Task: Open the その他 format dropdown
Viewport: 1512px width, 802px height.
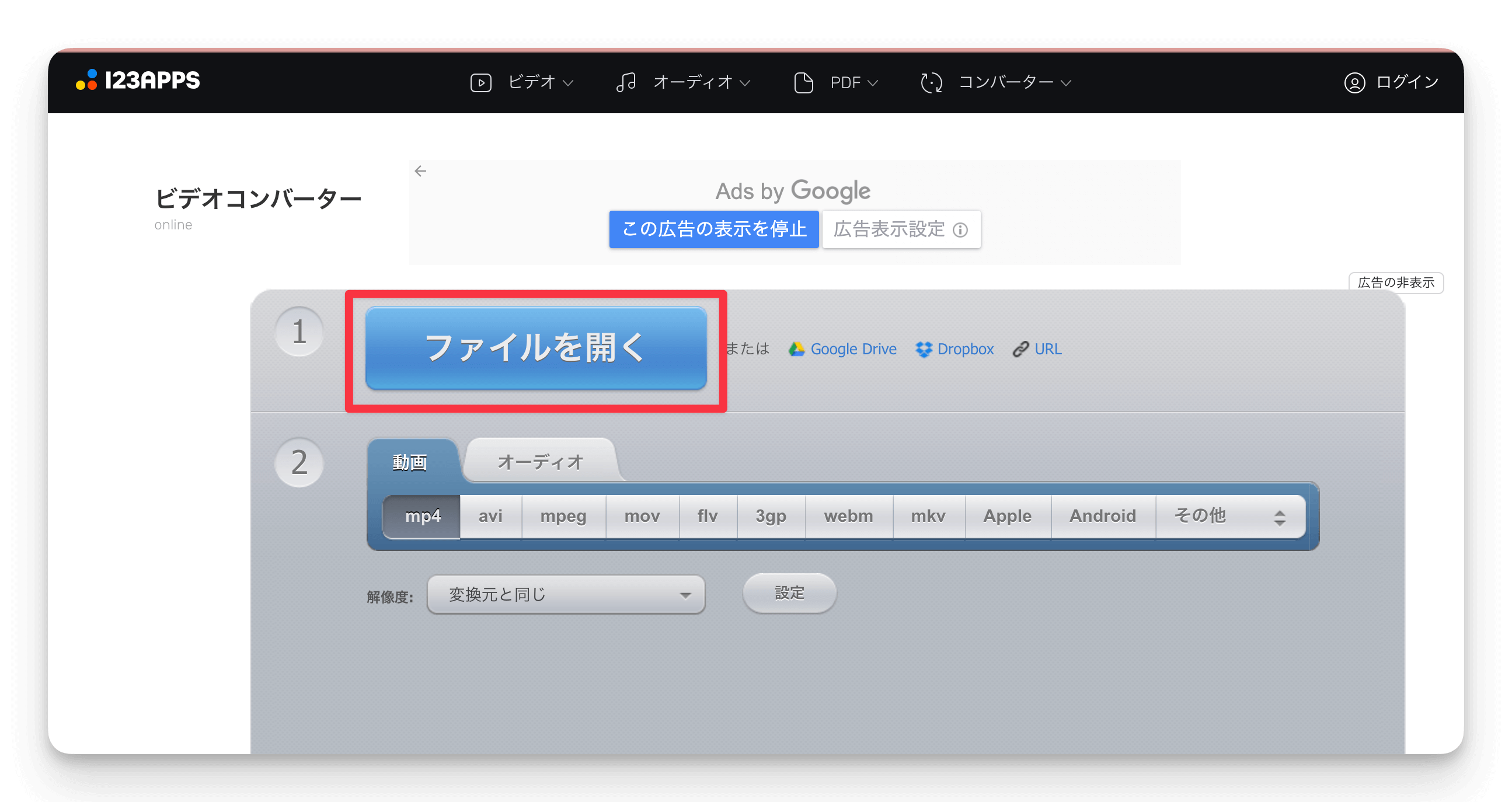Action: 1230,517
